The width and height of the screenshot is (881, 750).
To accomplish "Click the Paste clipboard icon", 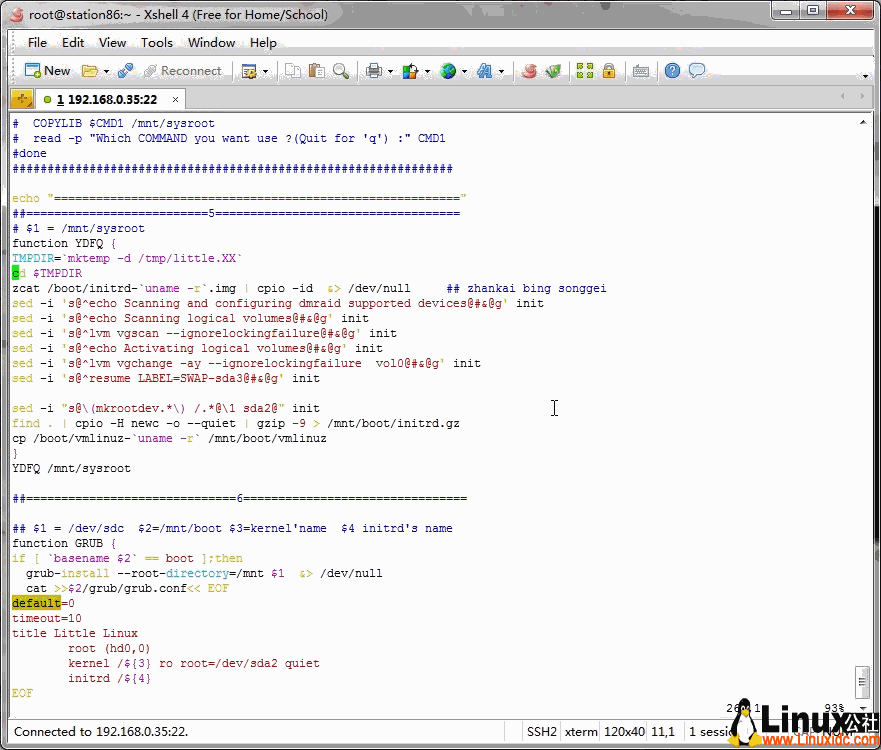I will click(317, 71).
